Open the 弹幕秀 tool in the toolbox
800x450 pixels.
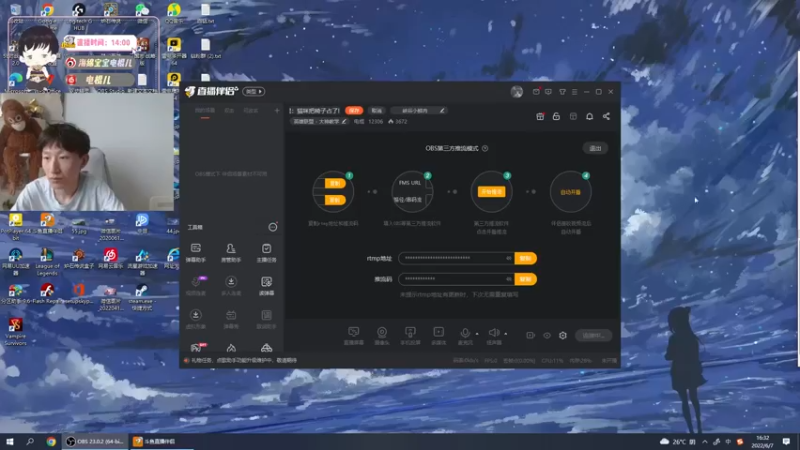coord(231,319)
